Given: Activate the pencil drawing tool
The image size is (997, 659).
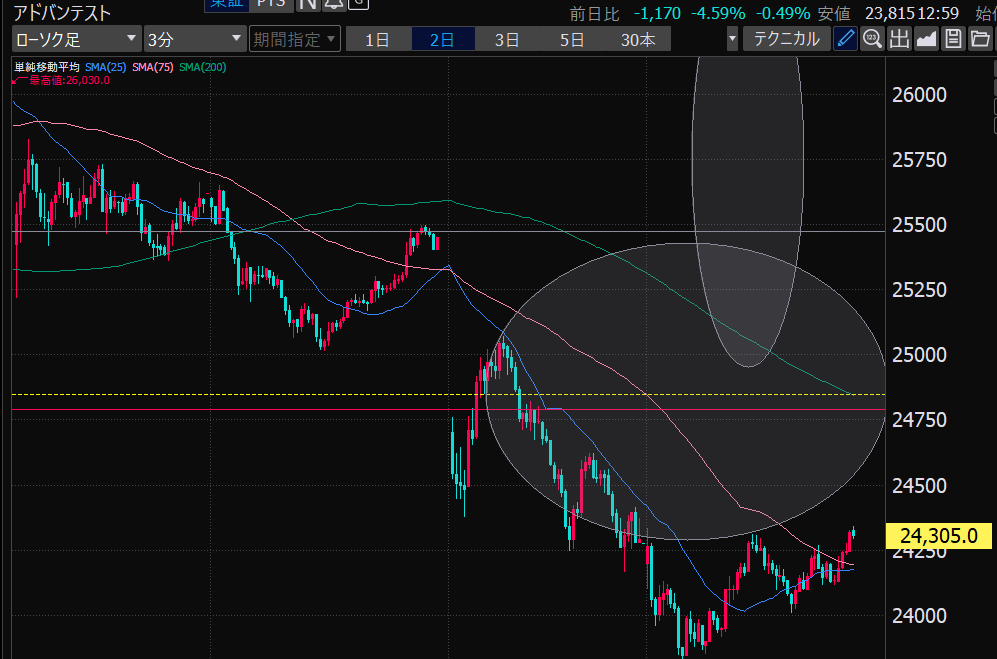Looking at the screenshot, I should (846, 39).
